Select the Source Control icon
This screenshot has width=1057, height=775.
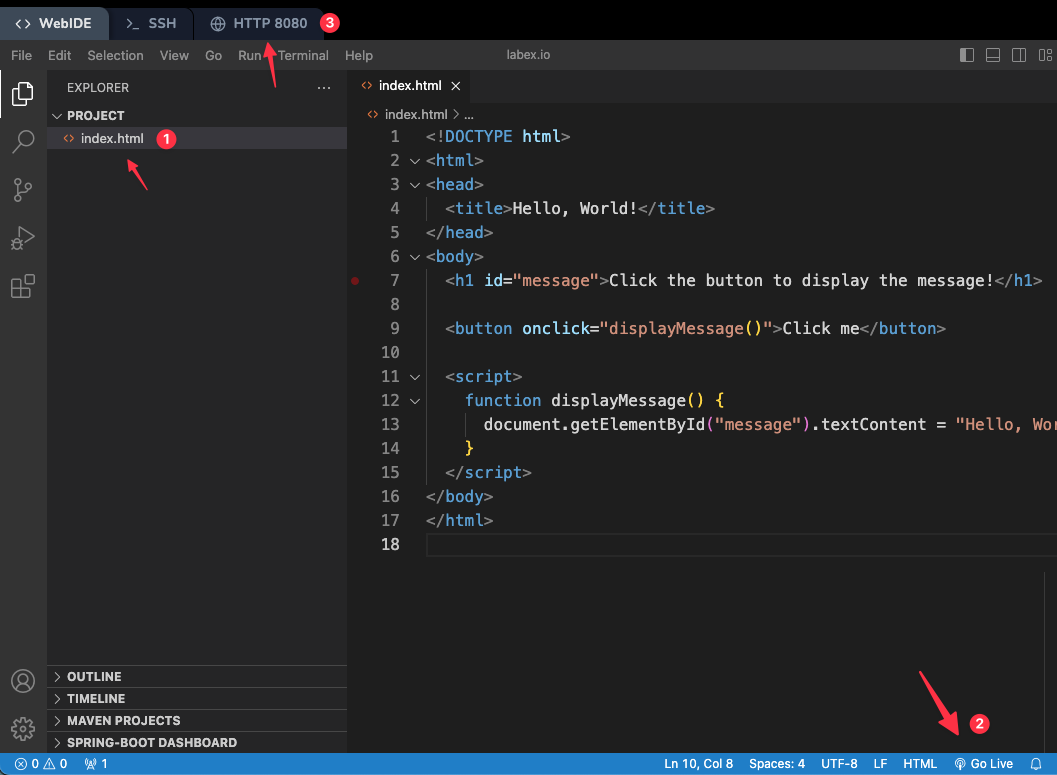pyautogui.click(x=23, y=190)
